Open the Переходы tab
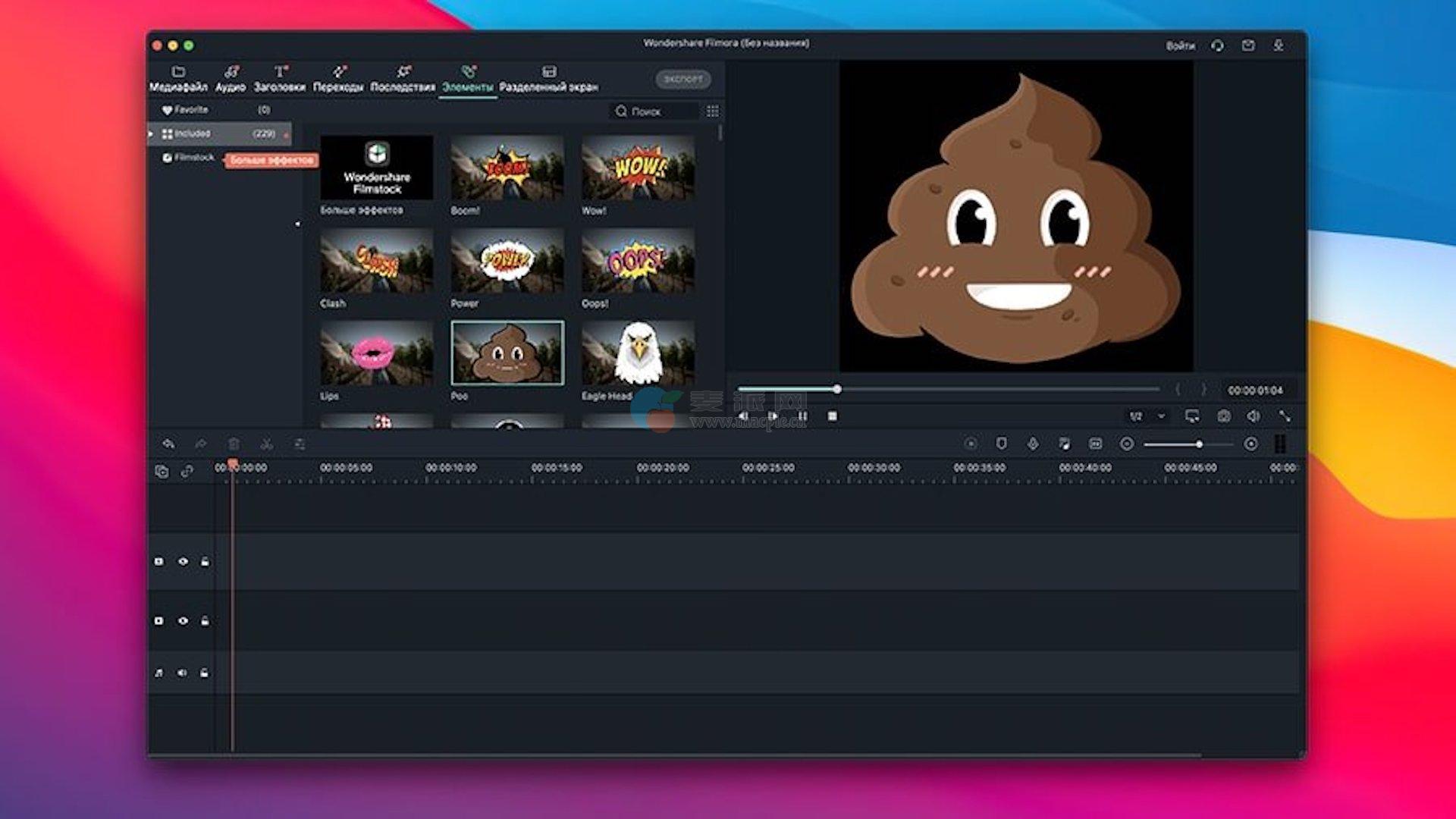The width and height of the screenshot is (1456, 819). point(338,79)
